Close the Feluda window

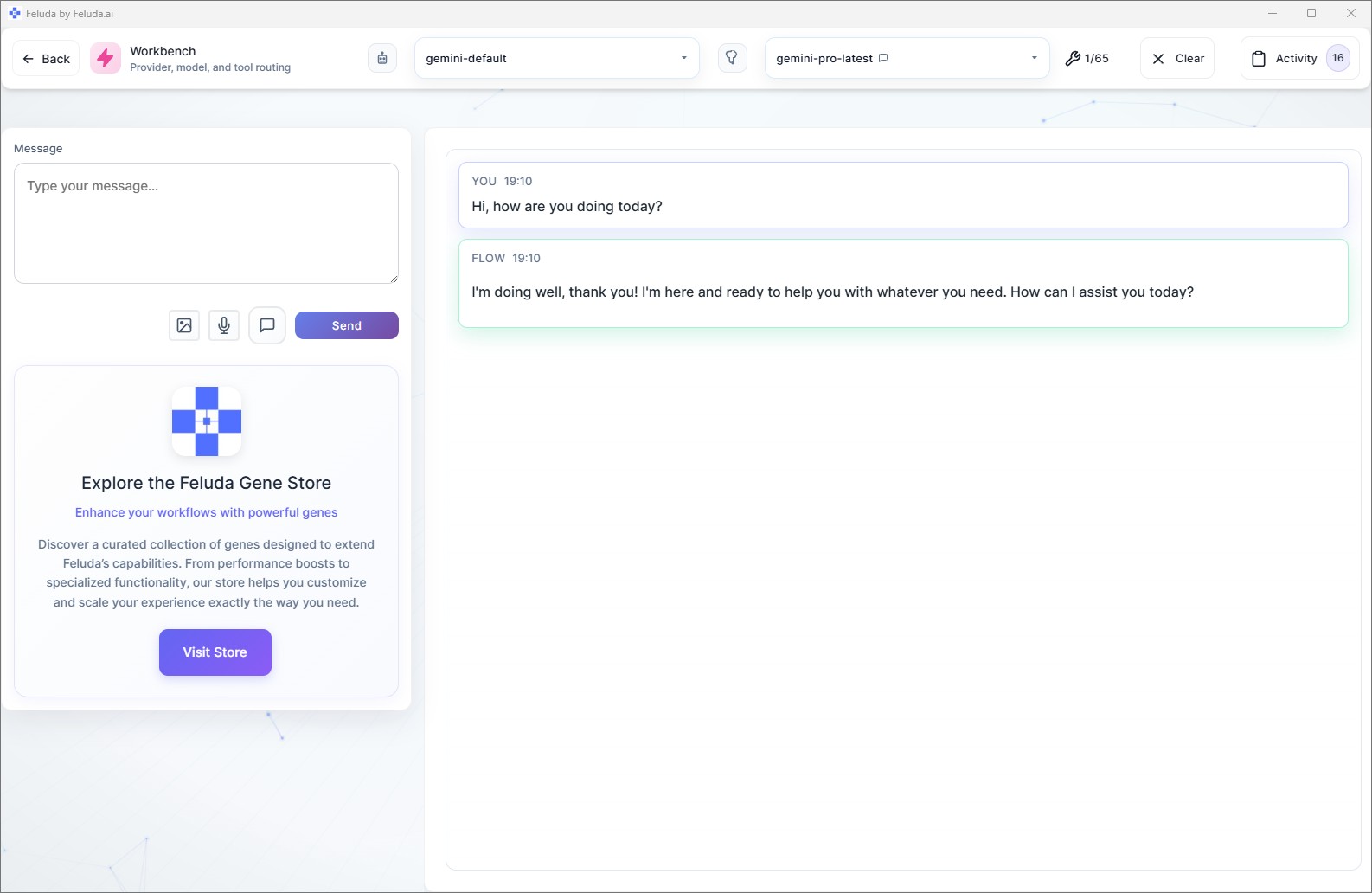click(x=1351, y=13)
